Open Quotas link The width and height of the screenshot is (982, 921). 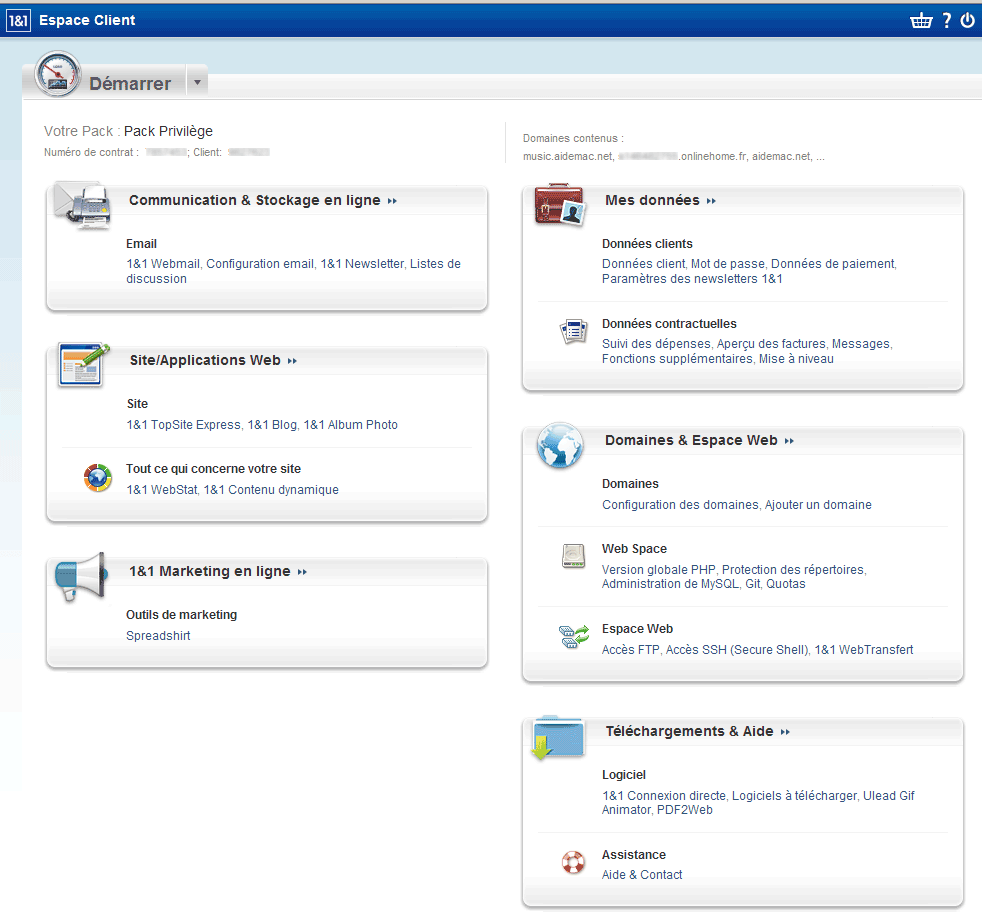pyautogui.click(x=786, y=584)
